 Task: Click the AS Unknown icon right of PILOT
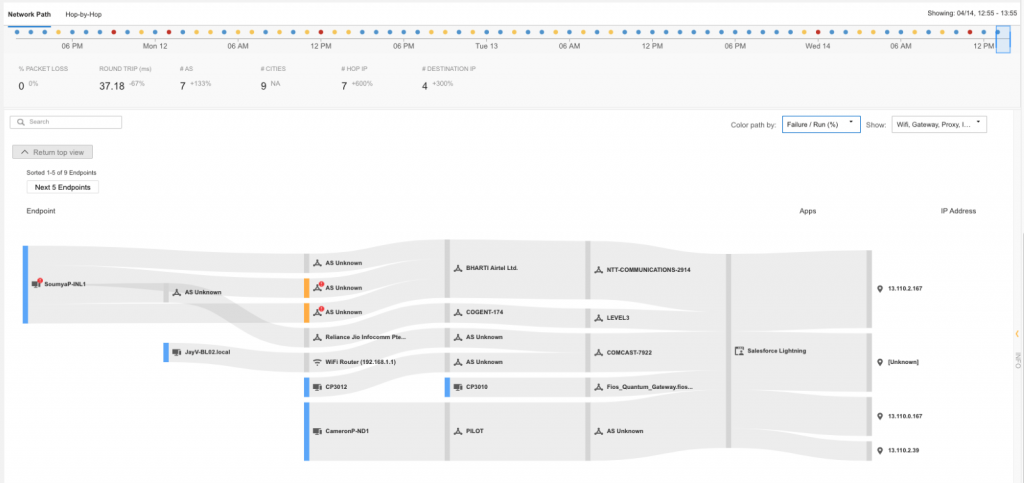[x=599, y=431]
